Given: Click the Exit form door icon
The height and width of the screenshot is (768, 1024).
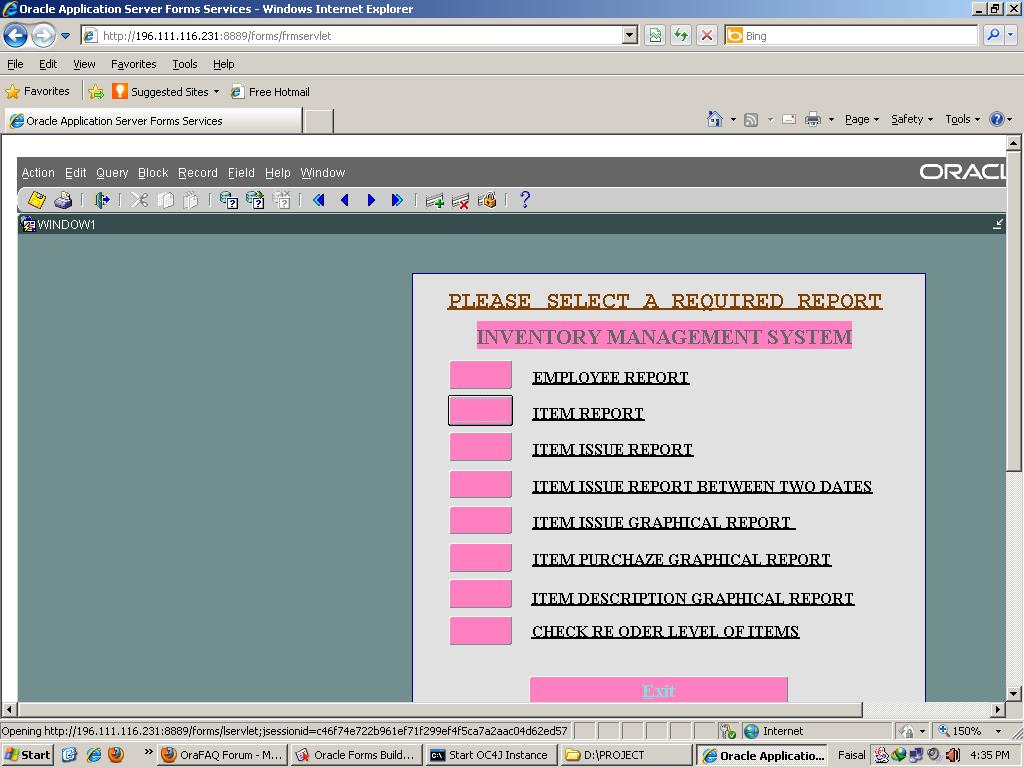Looking at the screenshot, I should (102, 200).
